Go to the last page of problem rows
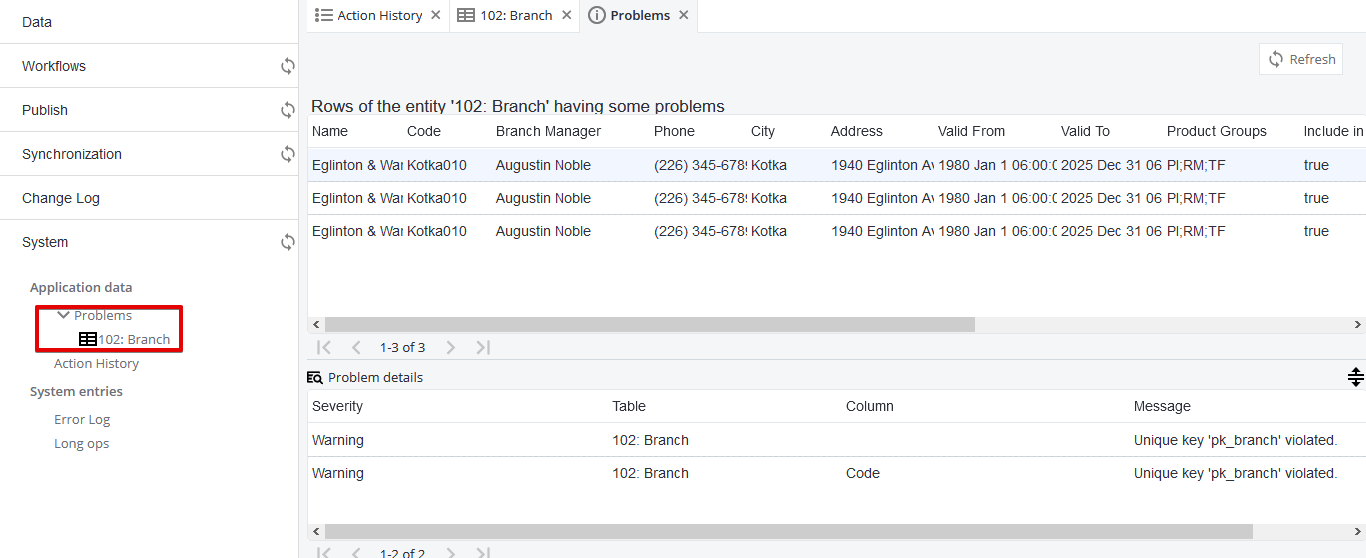 pos(483,347)
